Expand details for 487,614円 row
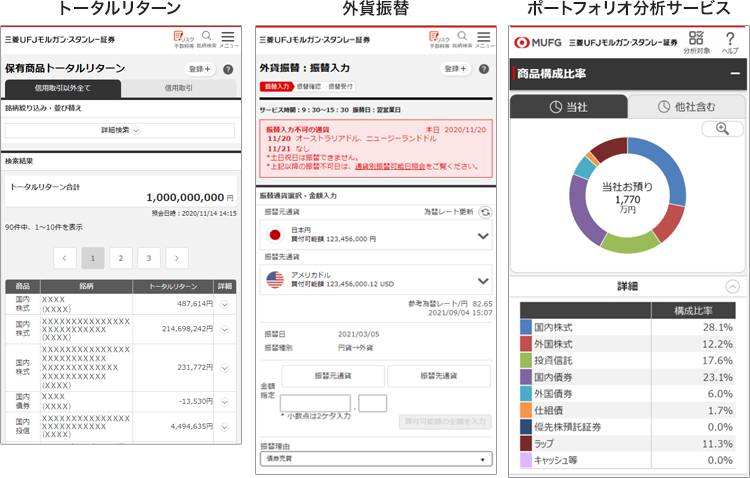Screen dimensions: 750x478 (x=224, y=304)
